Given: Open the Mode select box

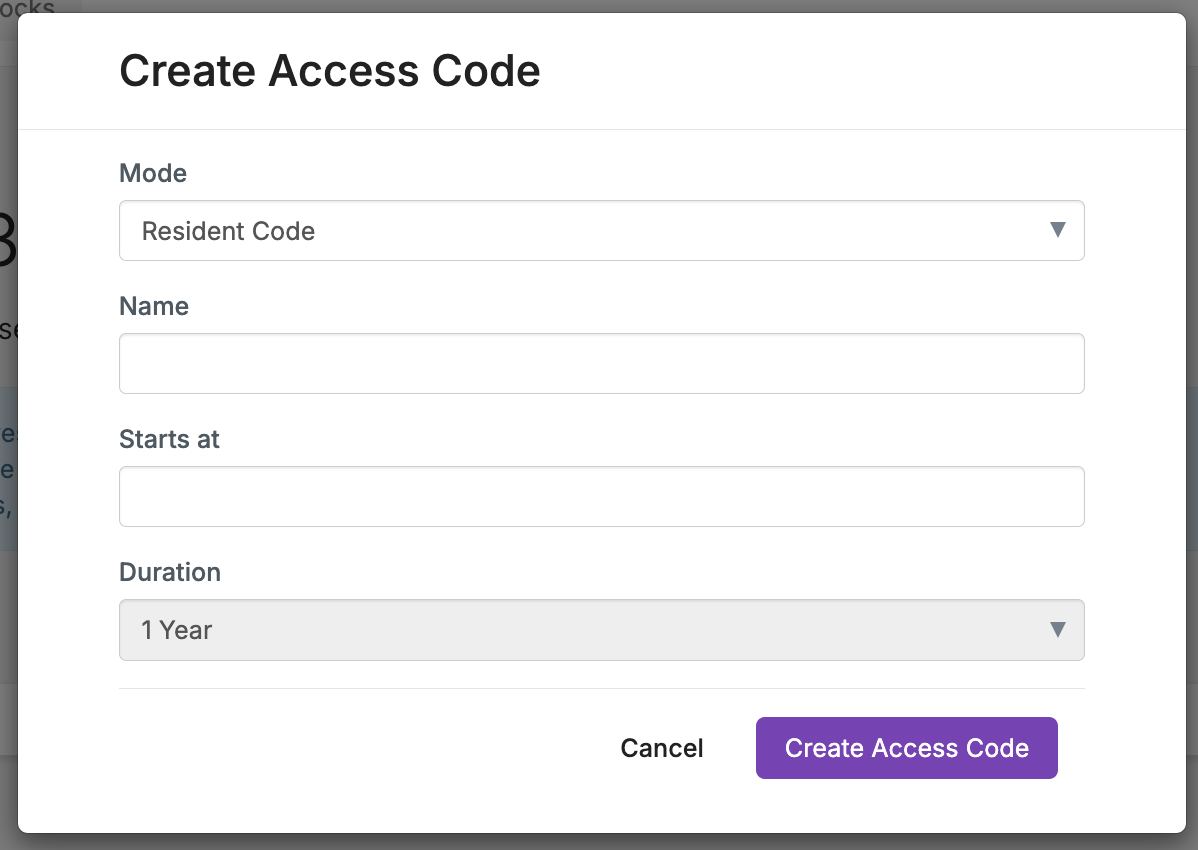Looking at the screenshot, I should click(x=600, y=230).
